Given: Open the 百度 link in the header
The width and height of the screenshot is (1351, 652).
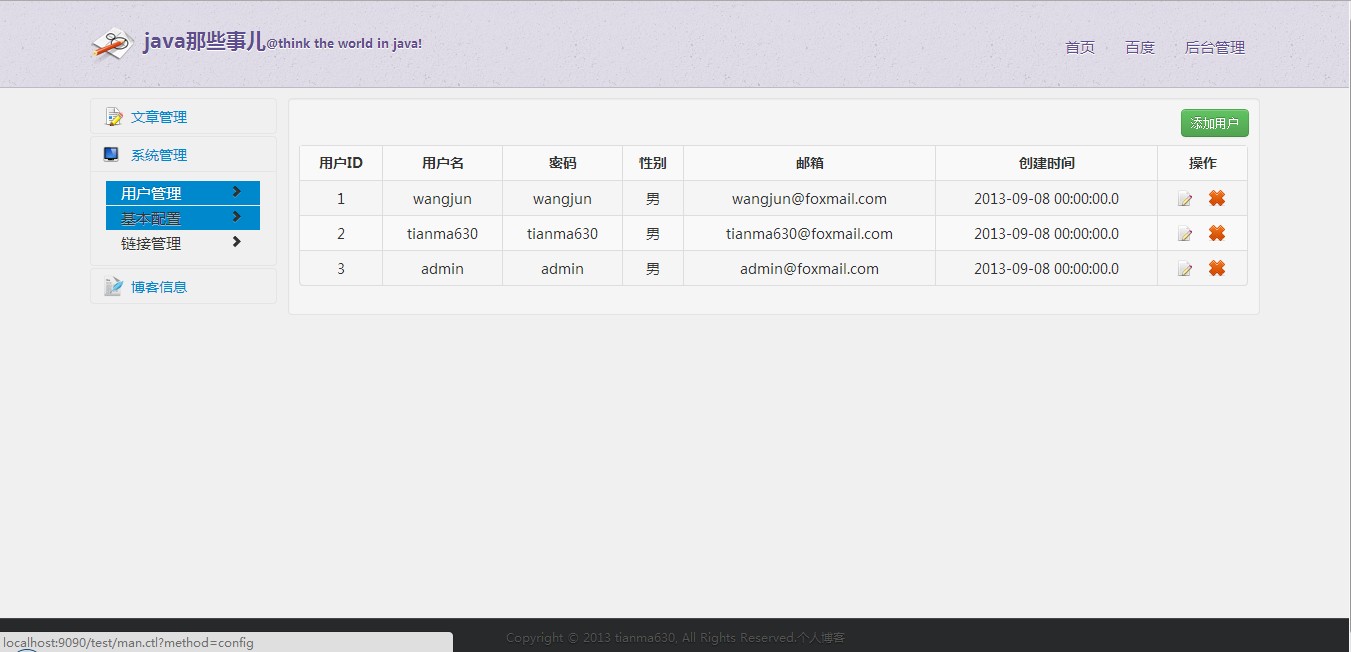Looking at the screenshot, I should pyautogui.click(x=1140, y=47).
